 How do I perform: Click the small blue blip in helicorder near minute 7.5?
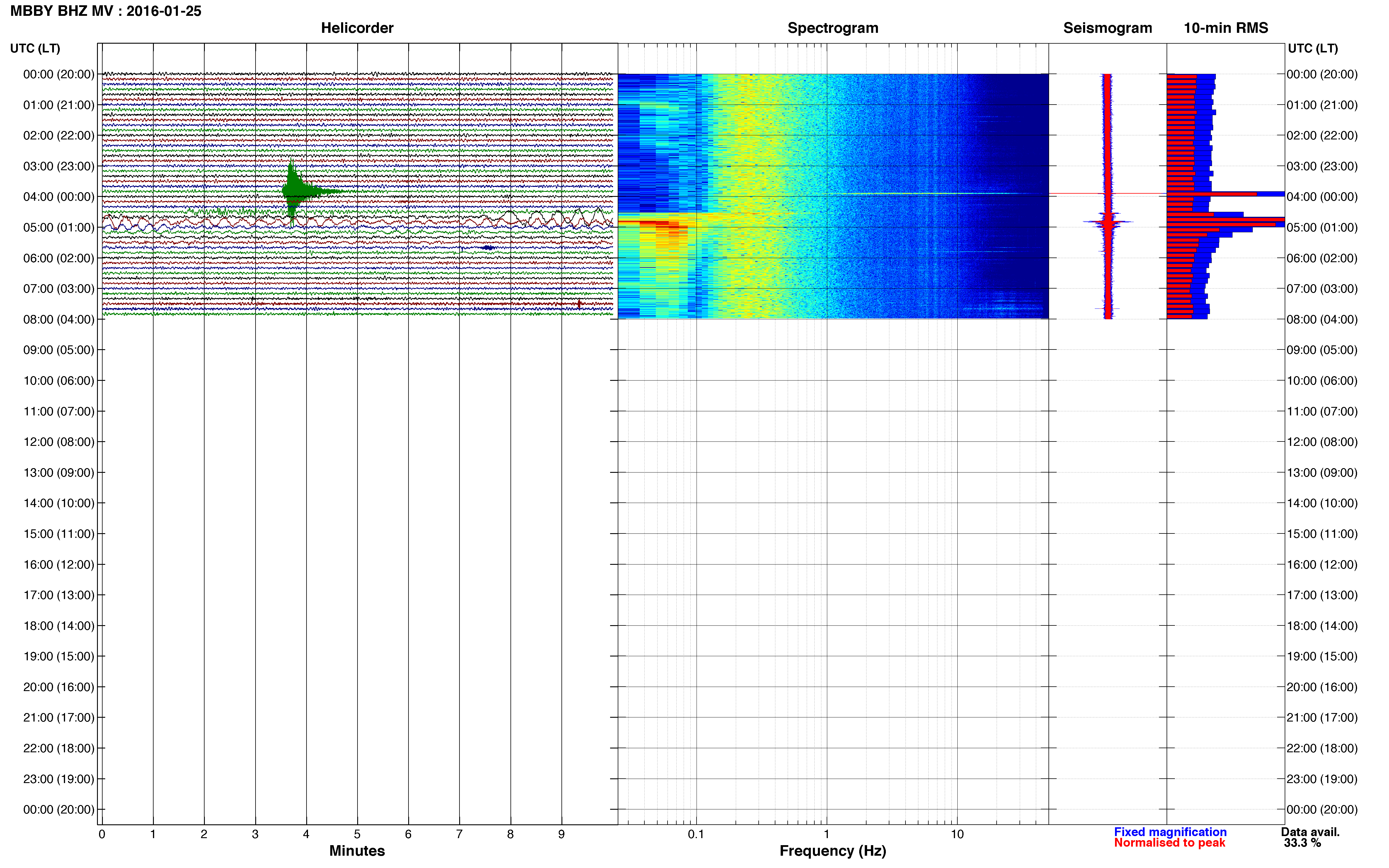coord(488,248)
